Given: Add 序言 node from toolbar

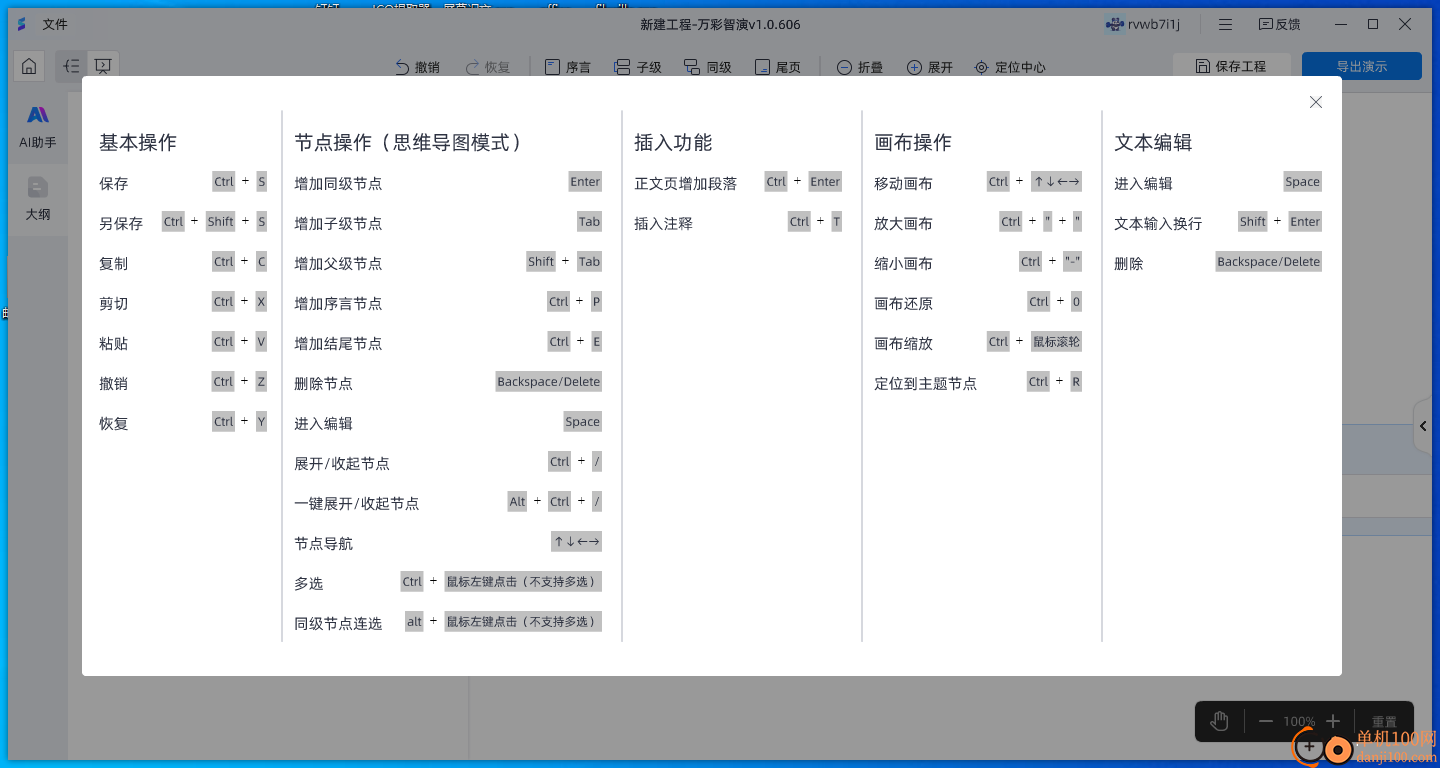Looking at the screenshot, I should tap(567, 67).
